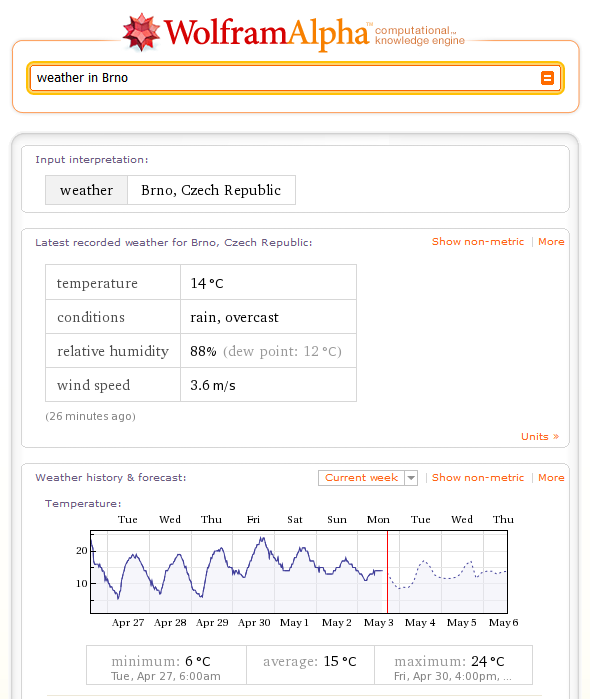Click the 'computational knowledge engine' tagline
This screenshot has width=590, height=699.
[419, 35]
